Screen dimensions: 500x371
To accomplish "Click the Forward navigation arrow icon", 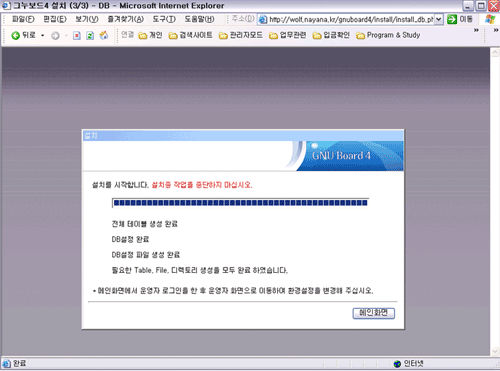I will click(55, 36).
